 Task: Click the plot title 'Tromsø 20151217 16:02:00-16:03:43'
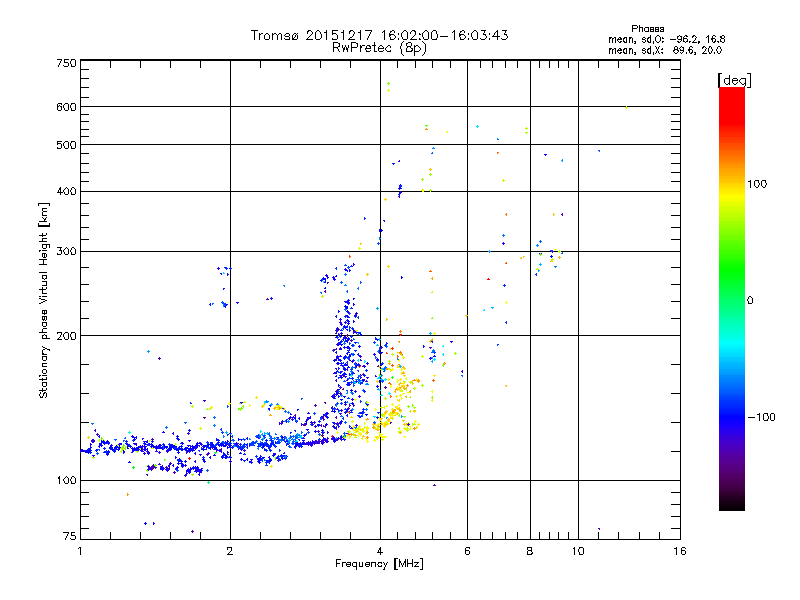click(379, 35)
